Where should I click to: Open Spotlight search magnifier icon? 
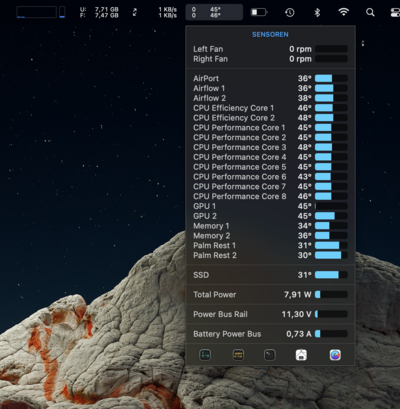(370, 13)
